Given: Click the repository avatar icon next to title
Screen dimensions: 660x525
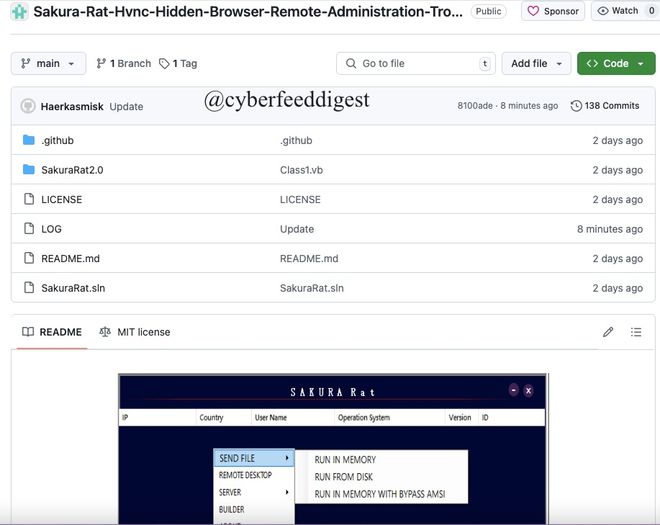Looking at the screenshot, I should tap(19, 12).
